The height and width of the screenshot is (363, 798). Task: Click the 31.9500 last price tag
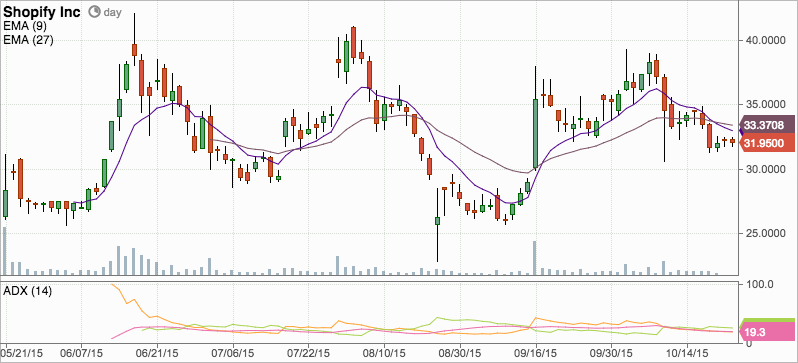[x=768, y=144]
